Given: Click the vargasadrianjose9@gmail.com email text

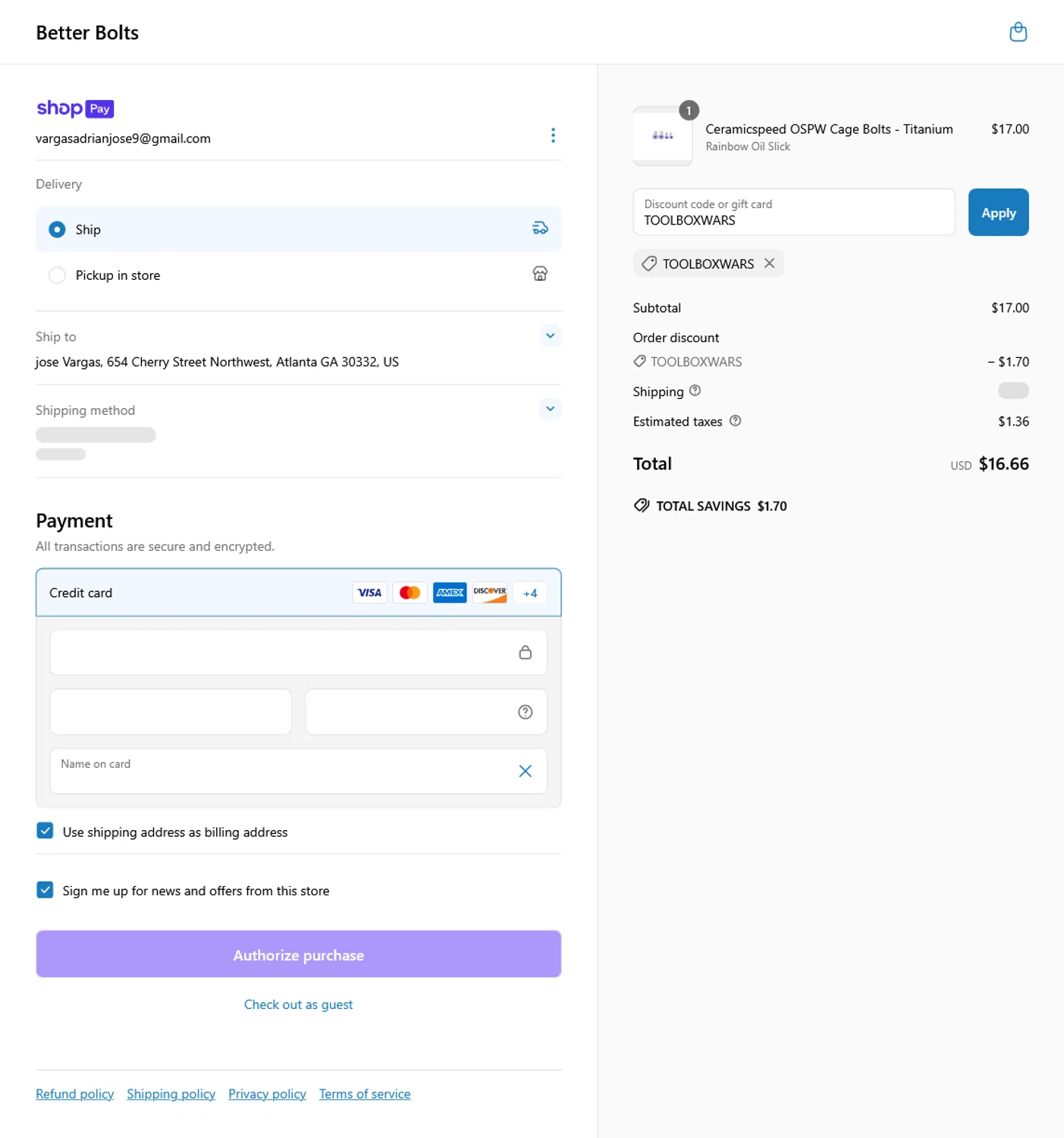Looking at the screenshot, I should pos(124,139).
